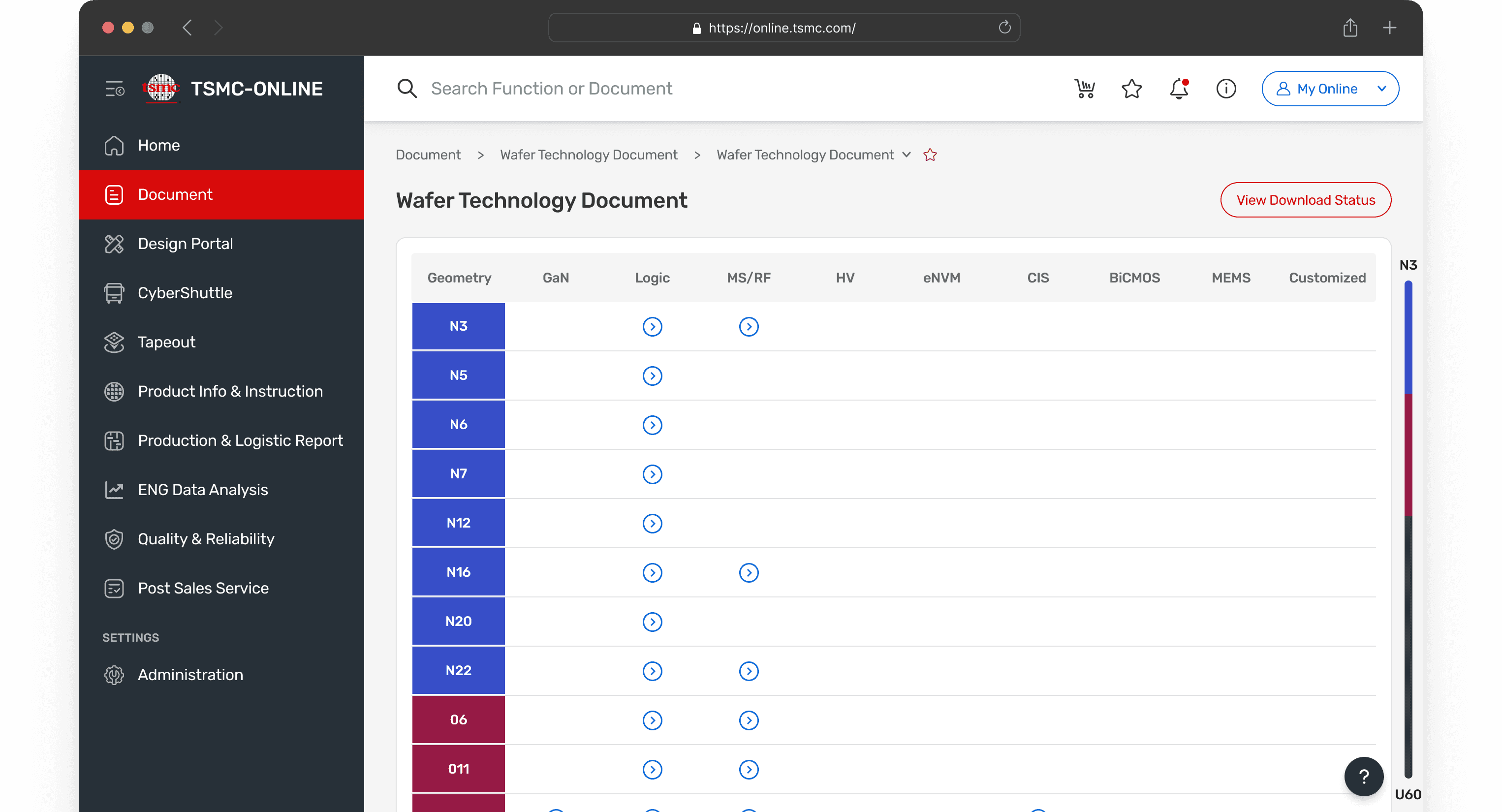Click the help question mark button

[x=1363, y=776]
